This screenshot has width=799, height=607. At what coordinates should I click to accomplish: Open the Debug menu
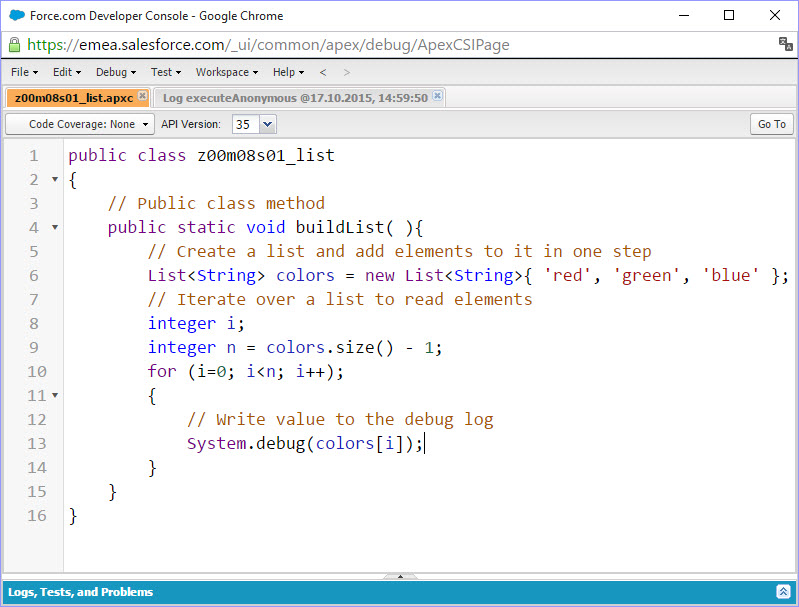click(115, 72)
